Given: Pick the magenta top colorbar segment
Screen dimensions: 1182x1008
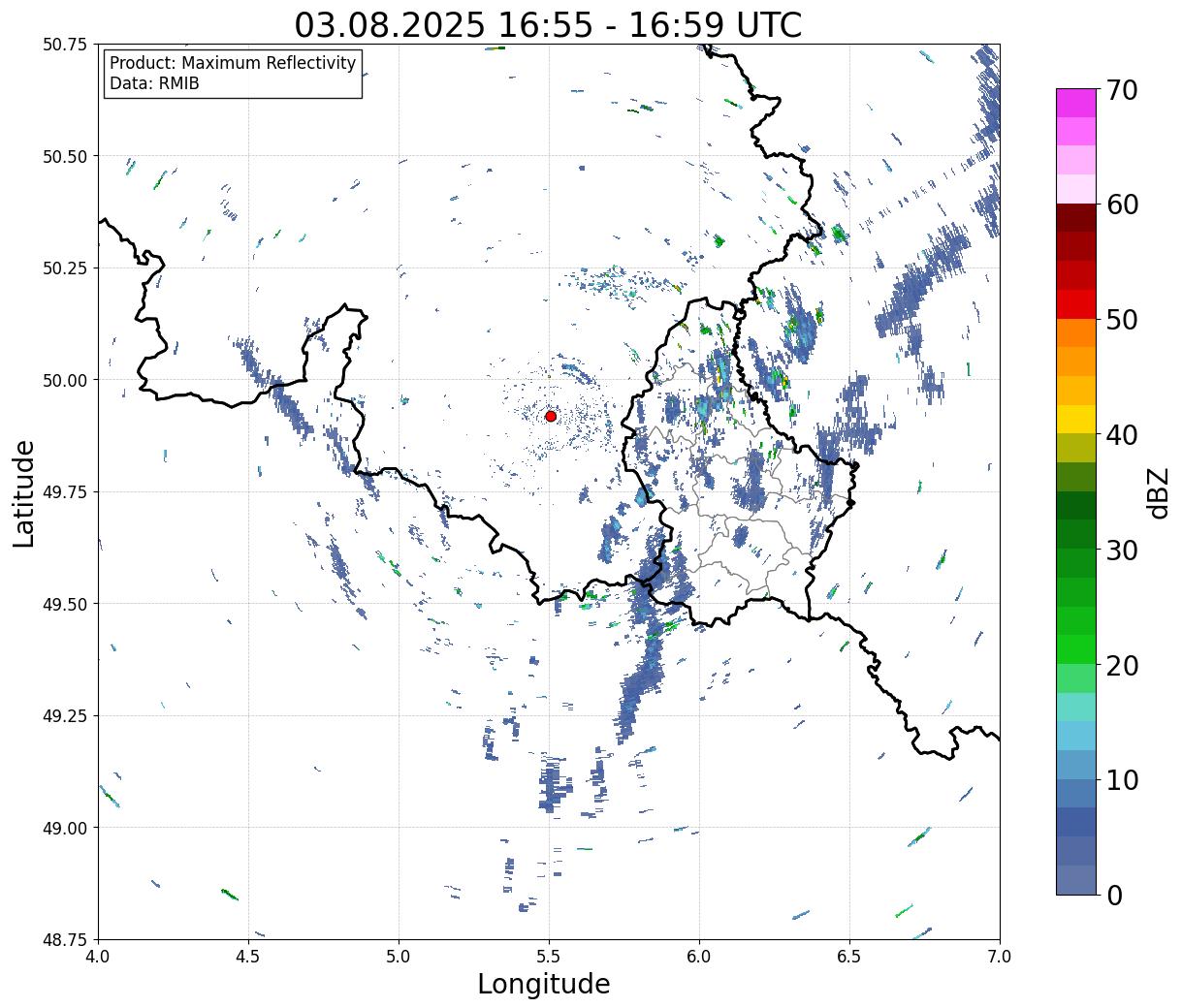Looking at the screenshot, I should [1076, 103].
